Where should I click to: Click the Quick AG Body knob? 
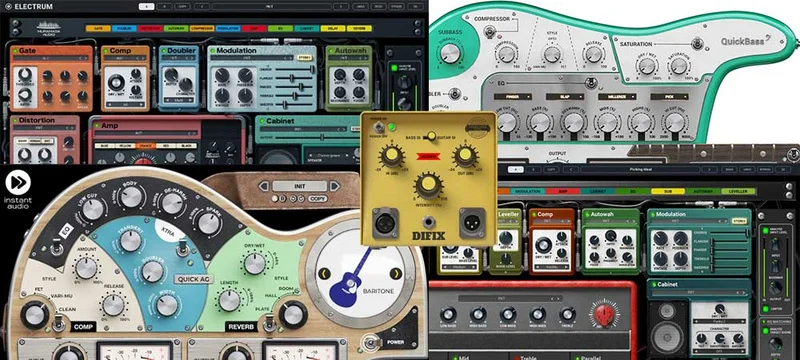point(131,196)
